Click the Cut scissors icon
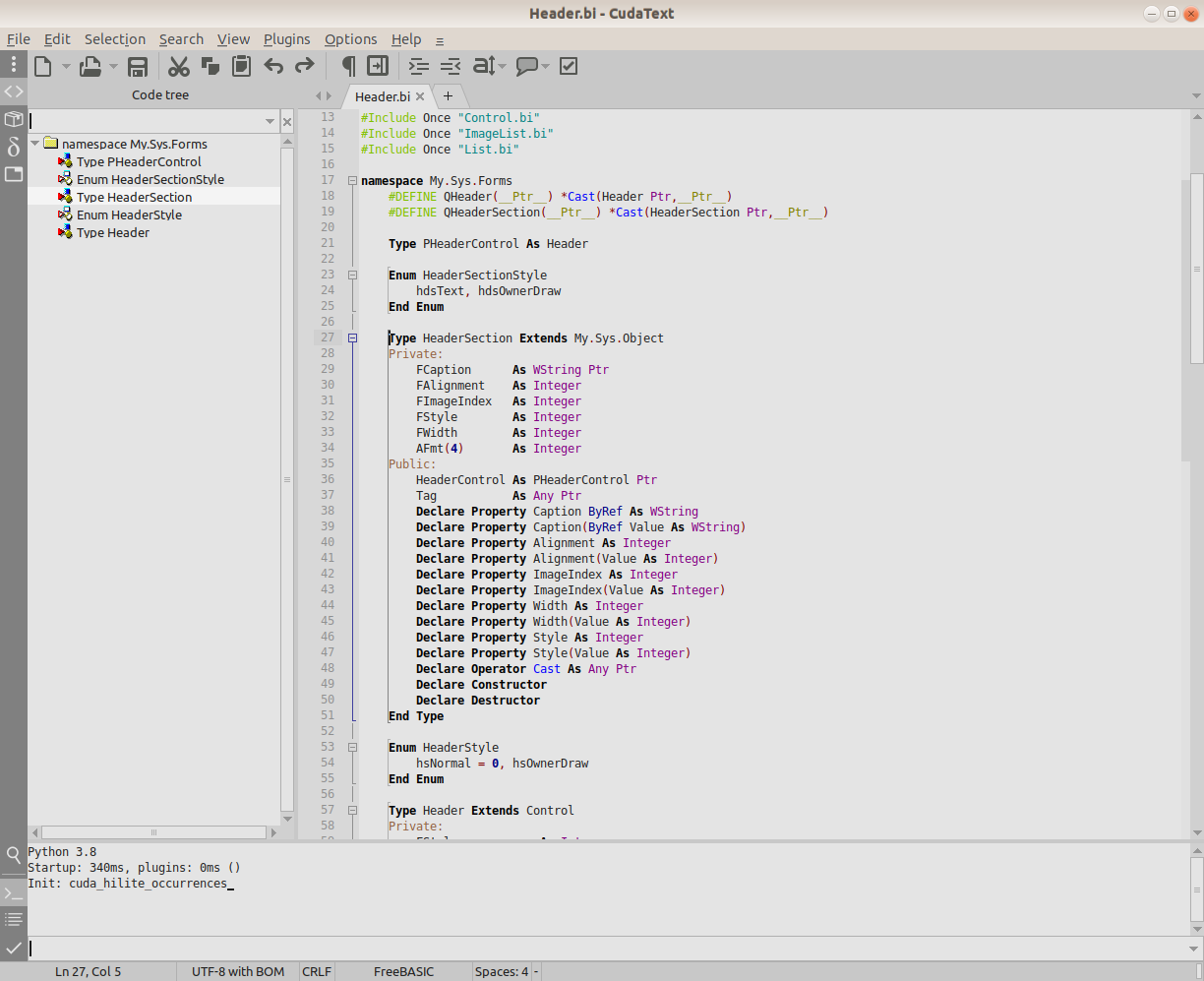The height and width of the screenshot is (981, 1204). click(x=178, y=67)
